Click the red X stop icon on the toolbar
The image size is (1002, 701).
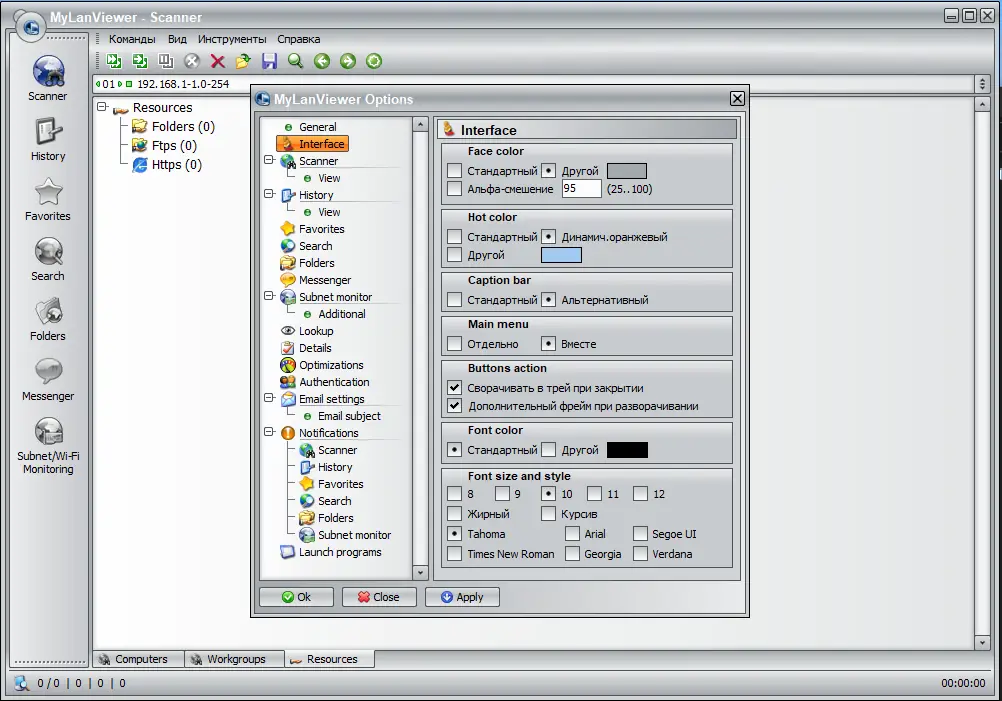pos(216,61)
